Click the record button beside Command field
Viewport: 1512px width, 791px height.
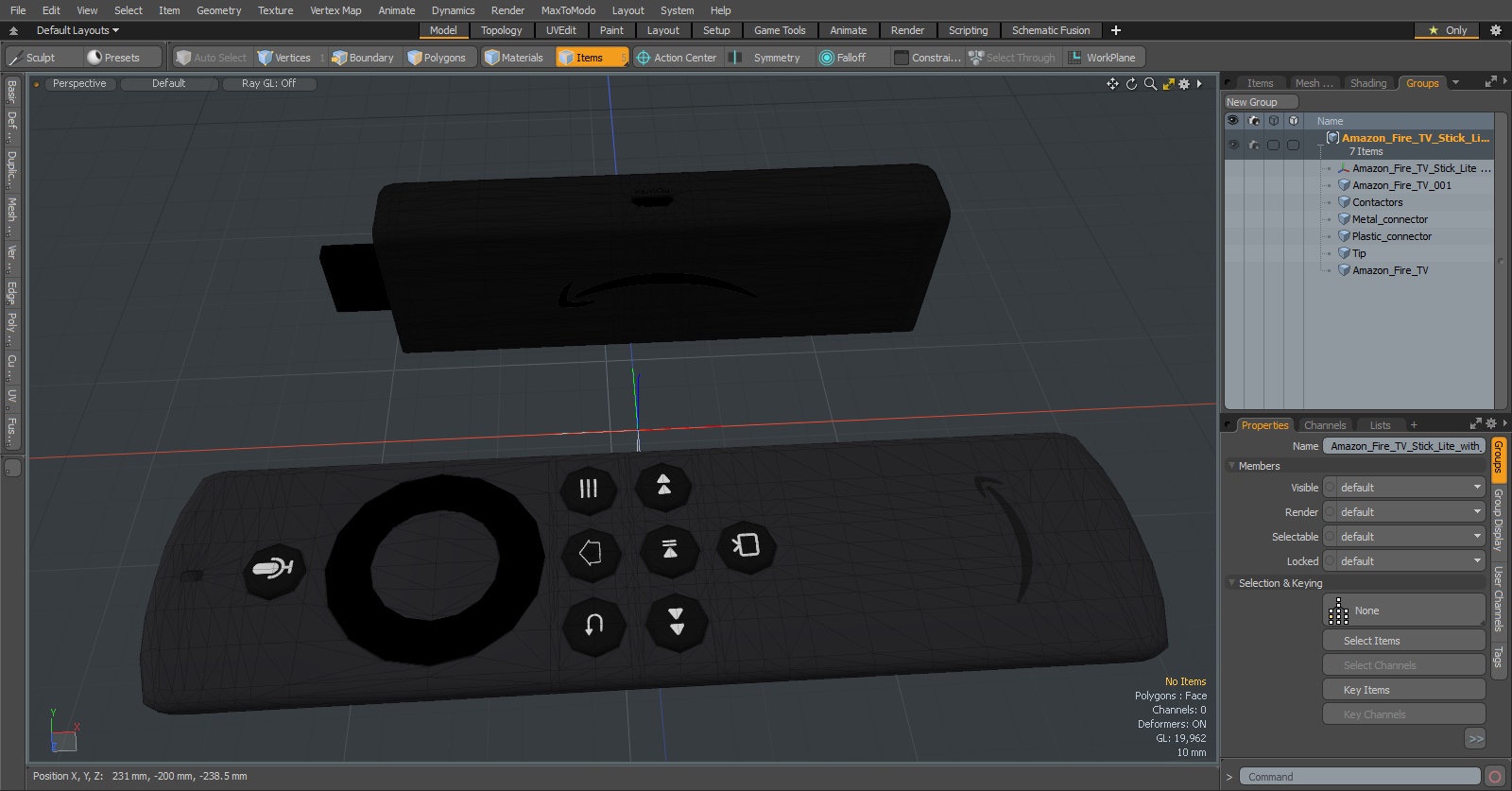pos(1495,777)
